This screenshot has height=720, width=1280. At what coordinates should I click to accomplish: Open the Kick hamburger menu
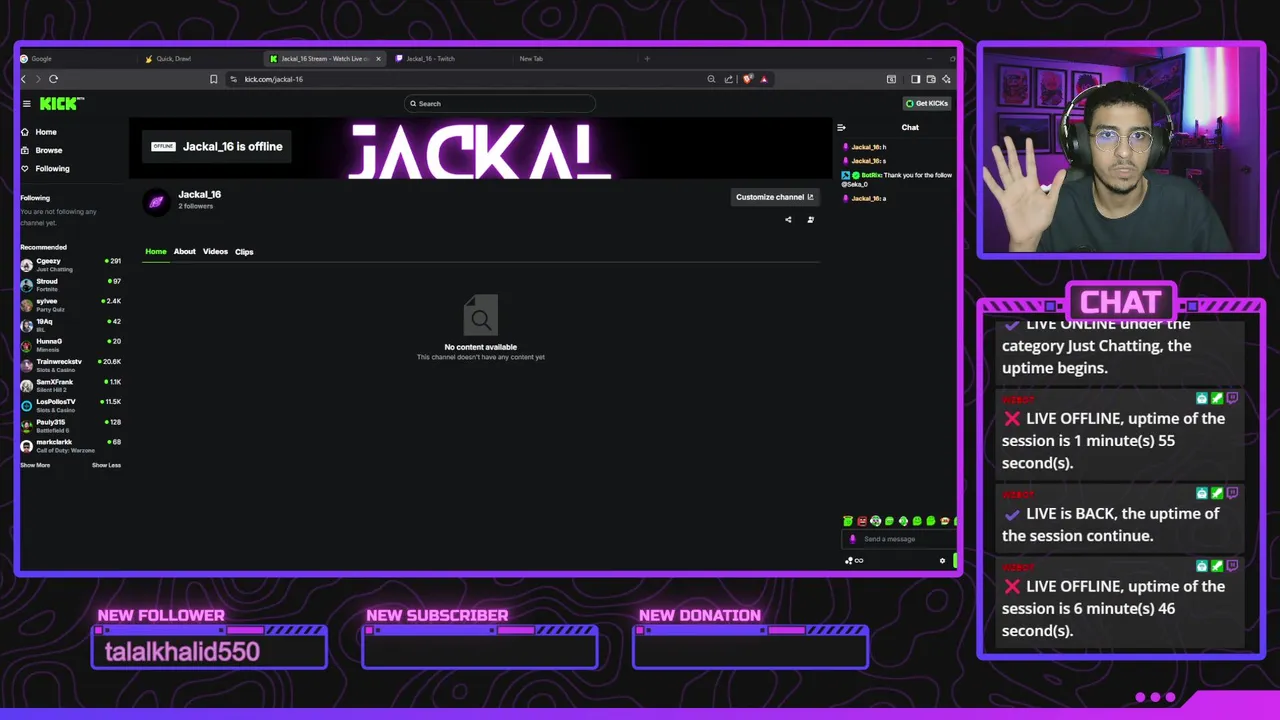27,104
